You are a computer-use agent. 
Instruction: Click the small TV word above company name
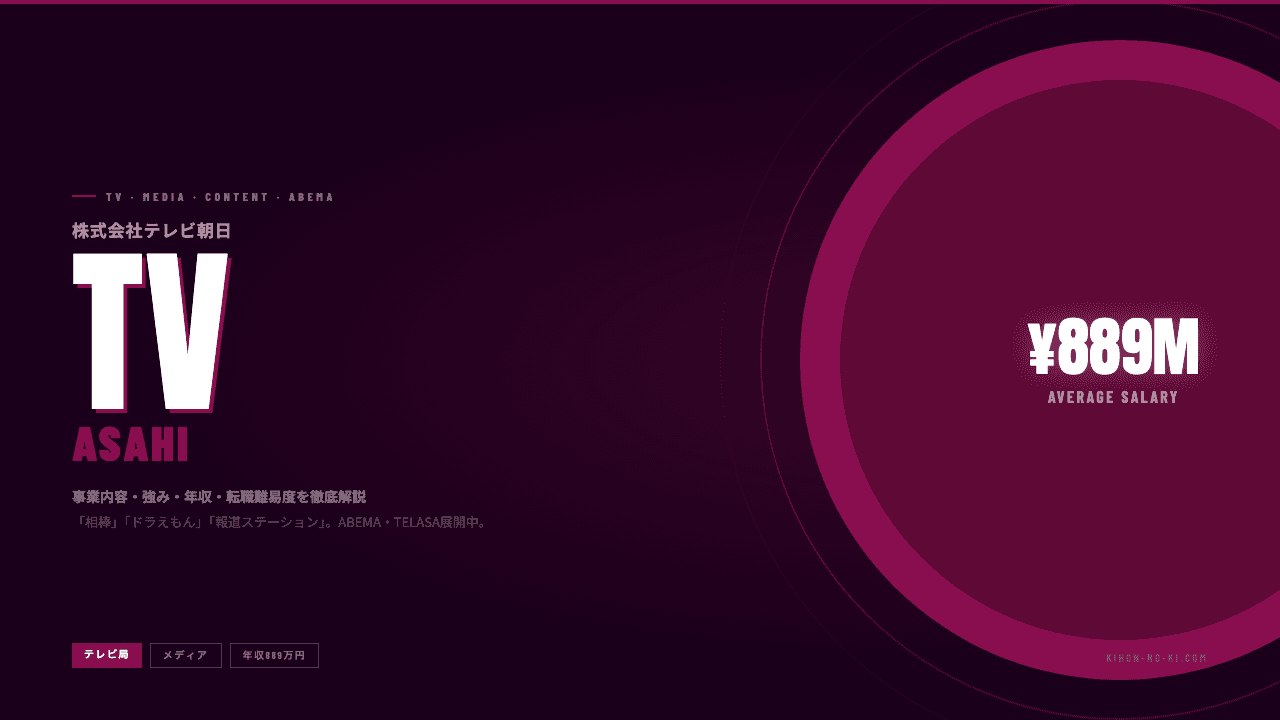point(114,197)
